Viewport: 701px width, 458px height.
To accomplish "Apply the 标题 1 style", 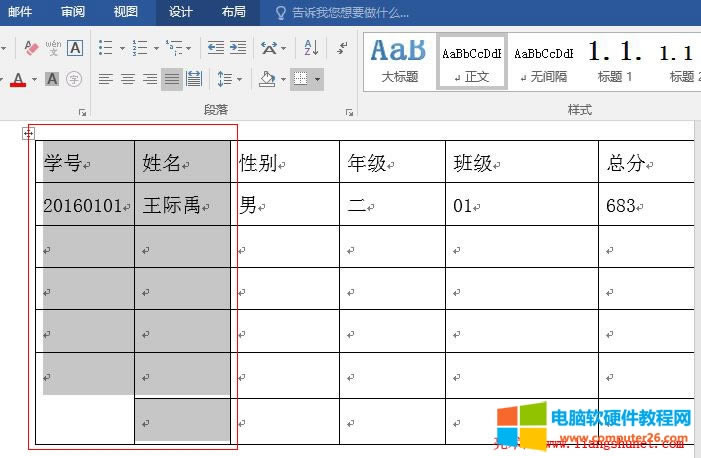I will tap(615, 62).
